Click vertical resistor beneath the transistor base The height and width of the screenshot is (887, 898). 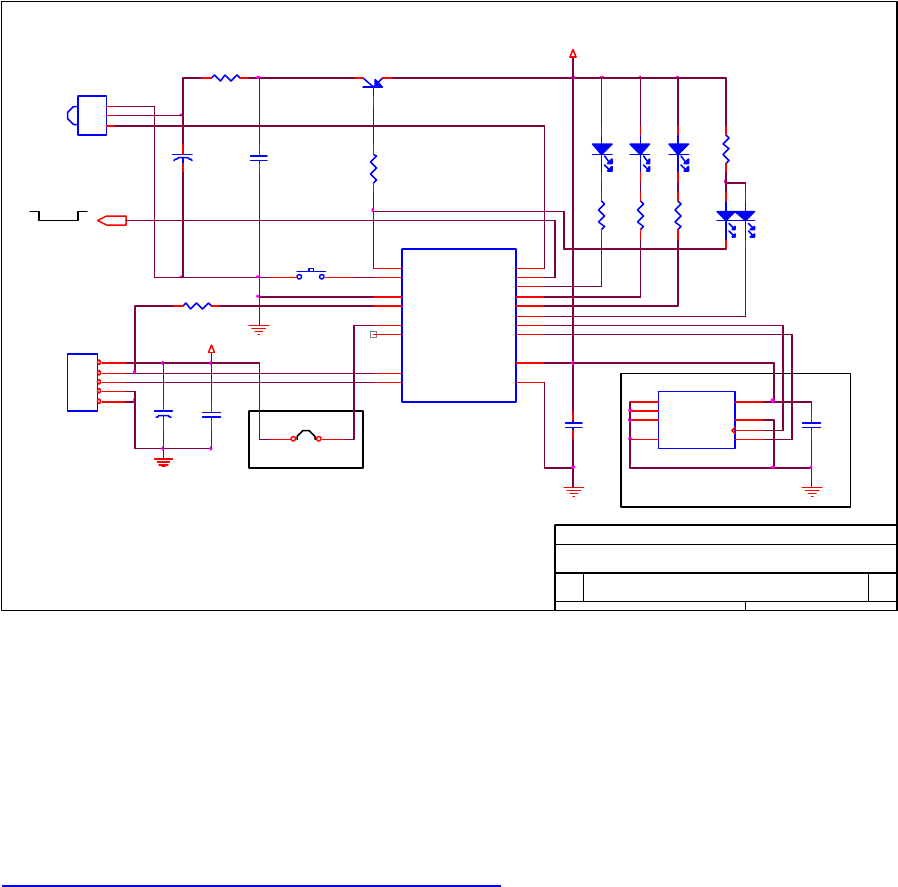373,169
